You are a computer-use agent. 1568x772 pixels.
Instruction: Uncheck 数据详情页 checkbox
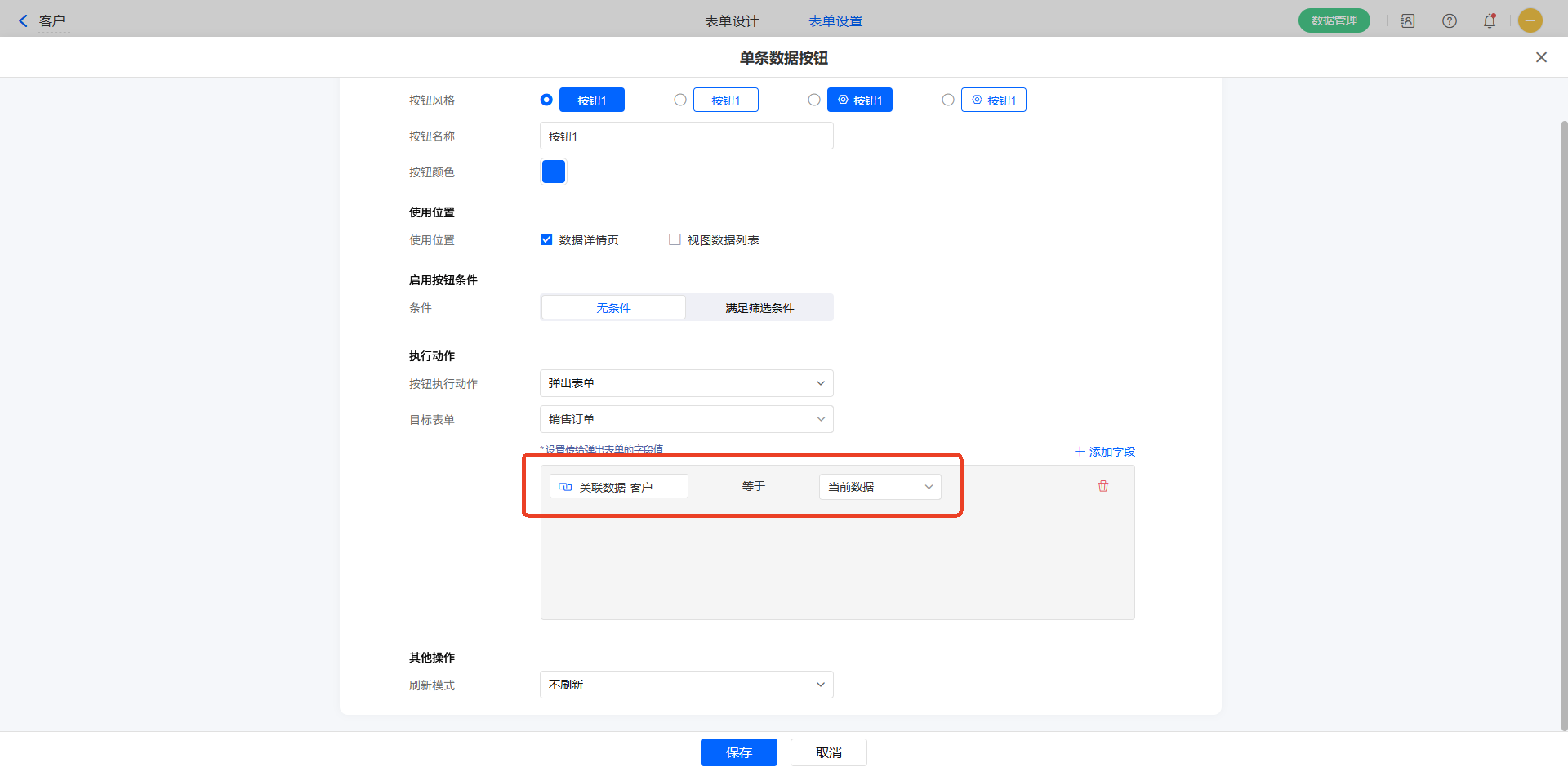pos(546,239)
